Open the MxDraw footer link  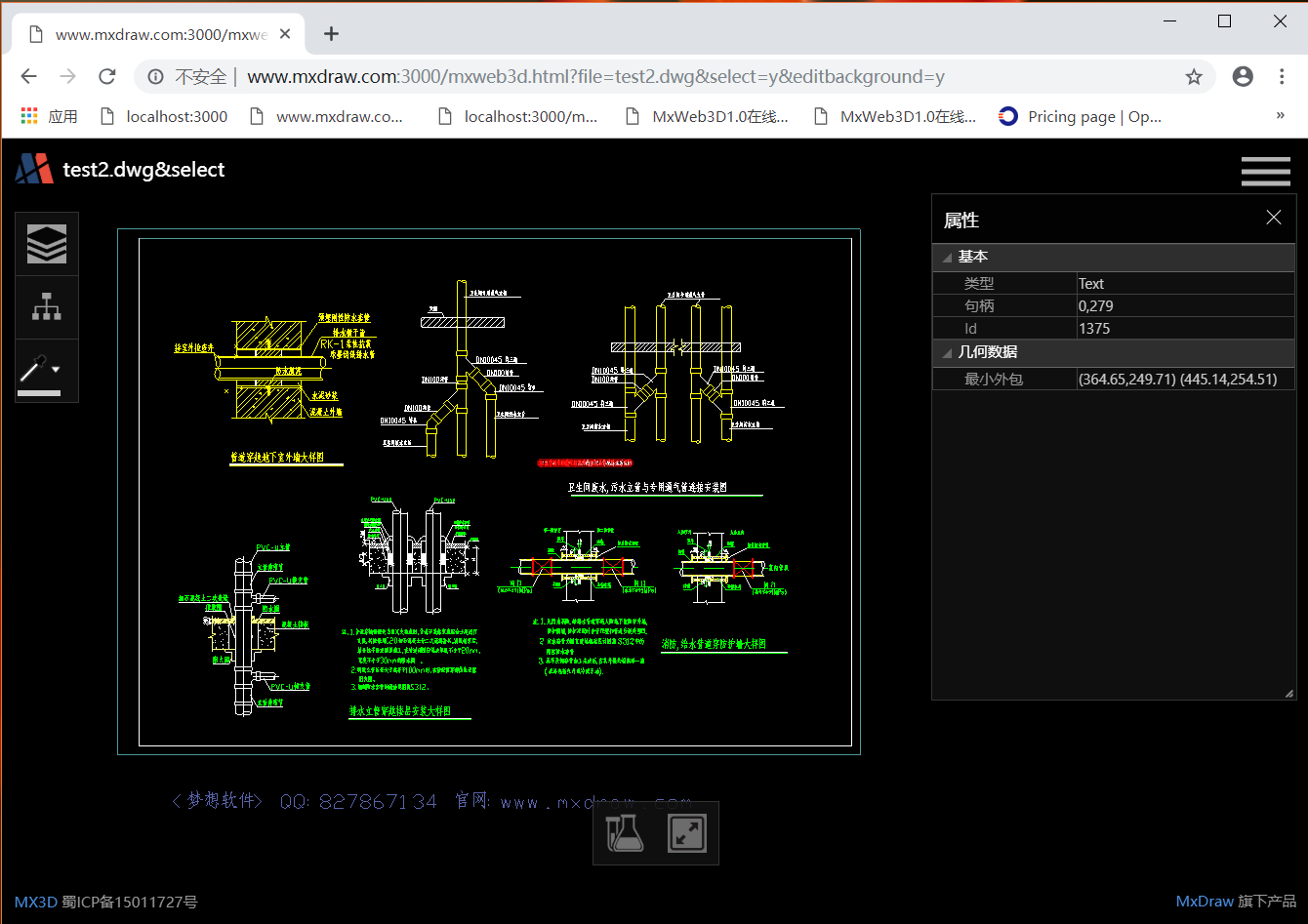pyautogui.click(x=1205, y=902)
